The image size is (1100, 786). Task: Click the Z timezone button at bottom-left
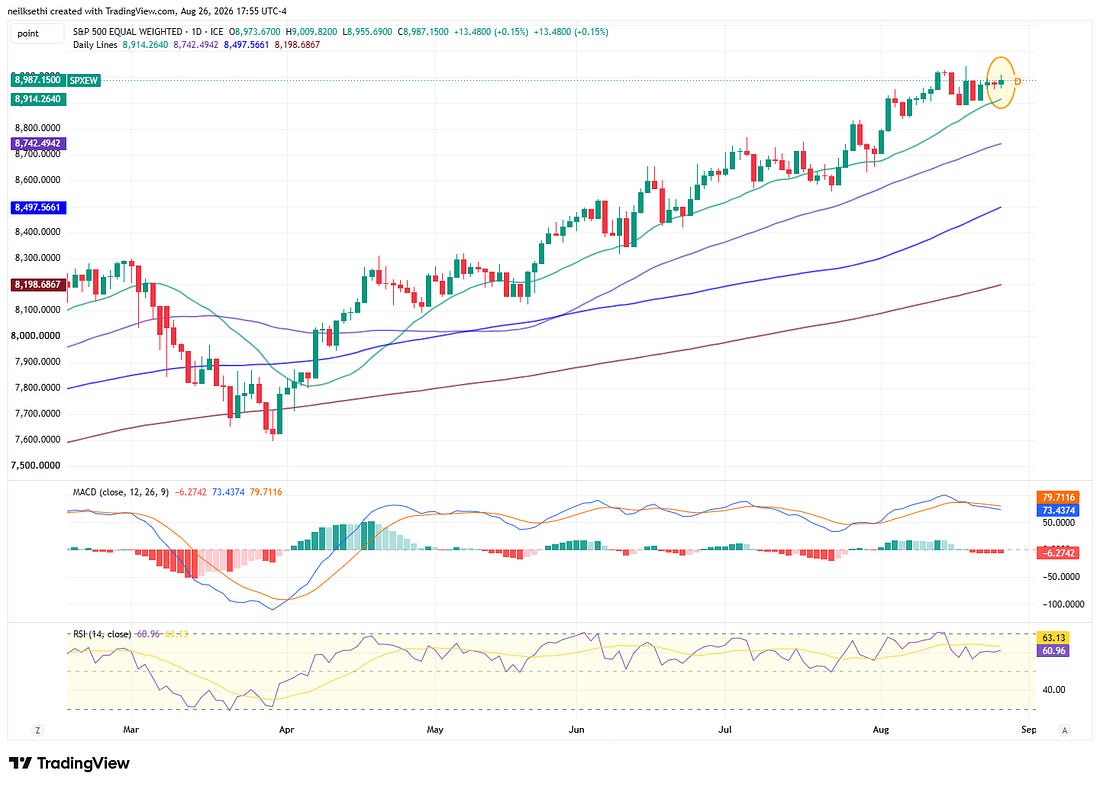37,730
